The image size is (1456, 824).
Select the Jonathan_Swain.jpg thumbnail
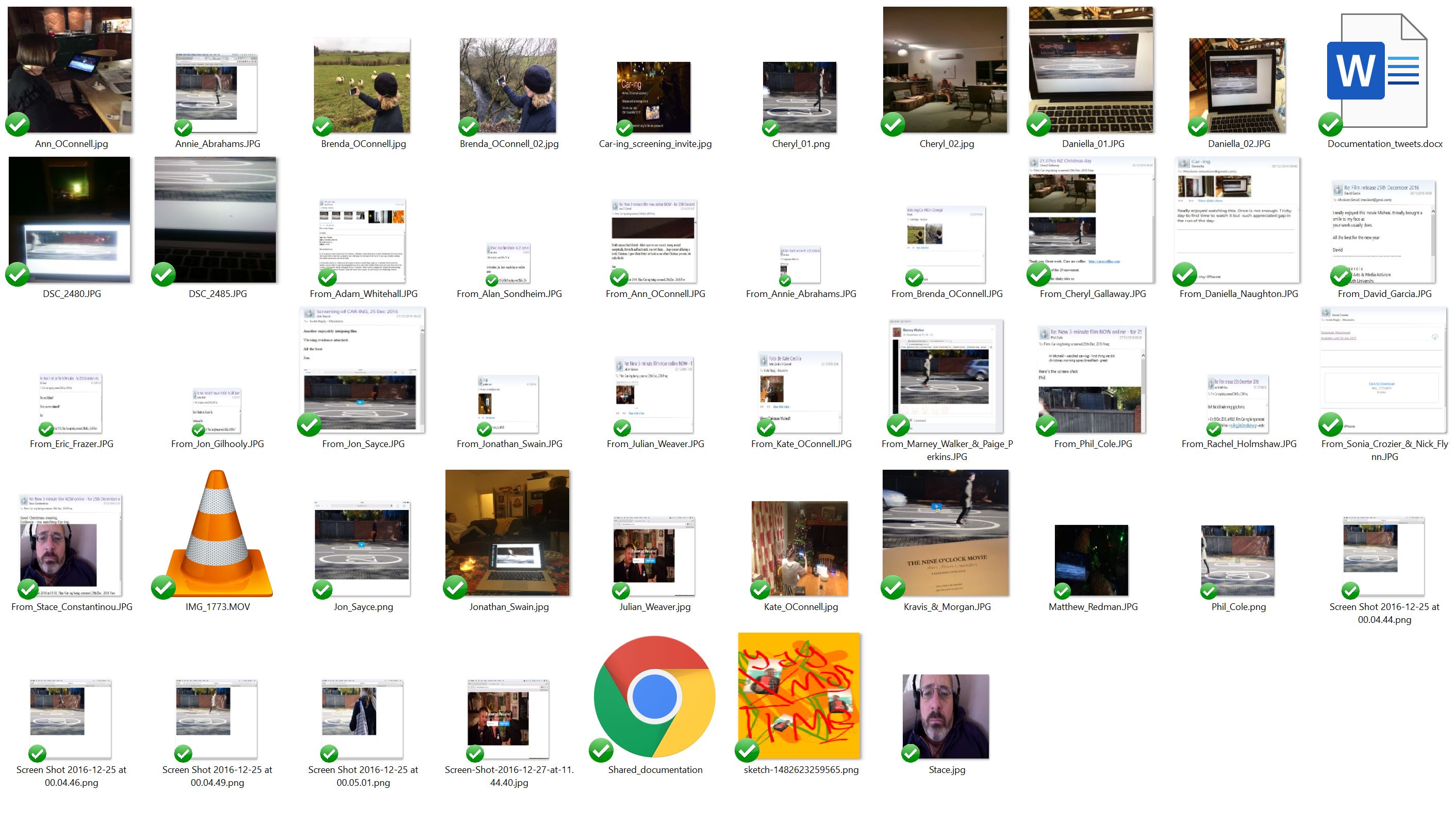[x=508, y=533]
